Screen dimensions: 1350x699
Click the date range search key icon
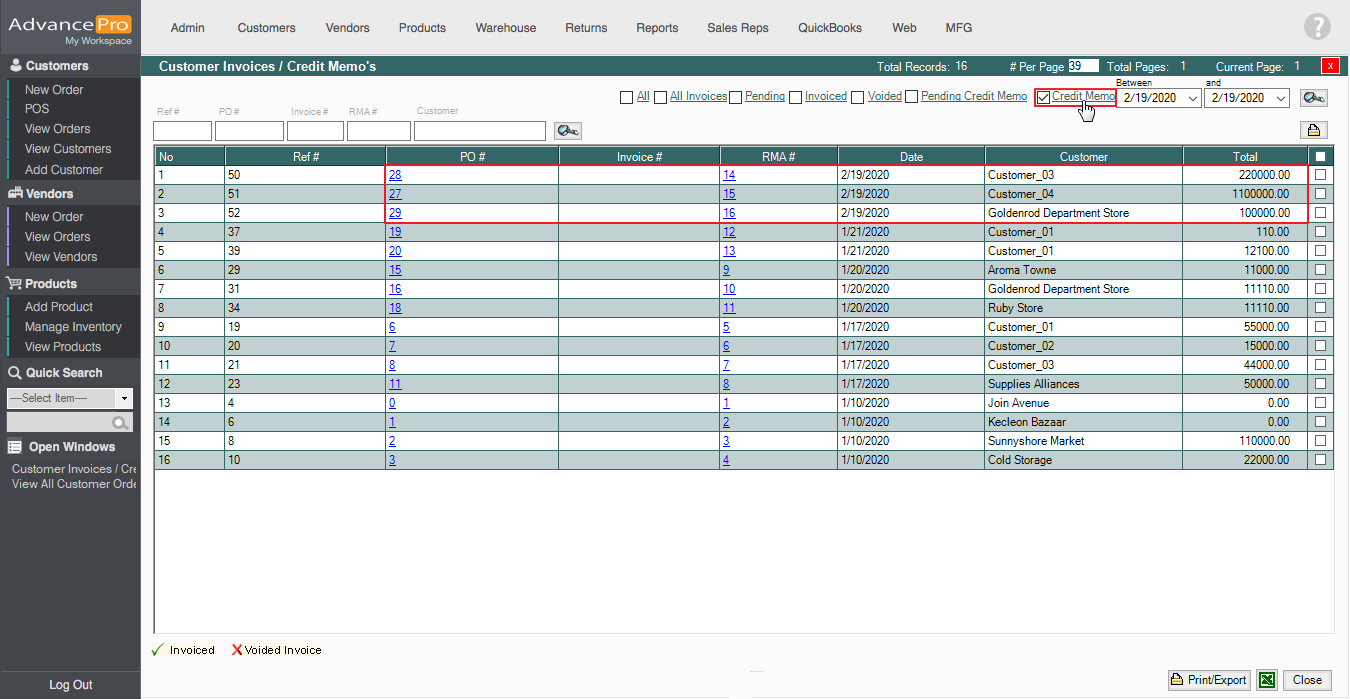[x=1314, y=98]
